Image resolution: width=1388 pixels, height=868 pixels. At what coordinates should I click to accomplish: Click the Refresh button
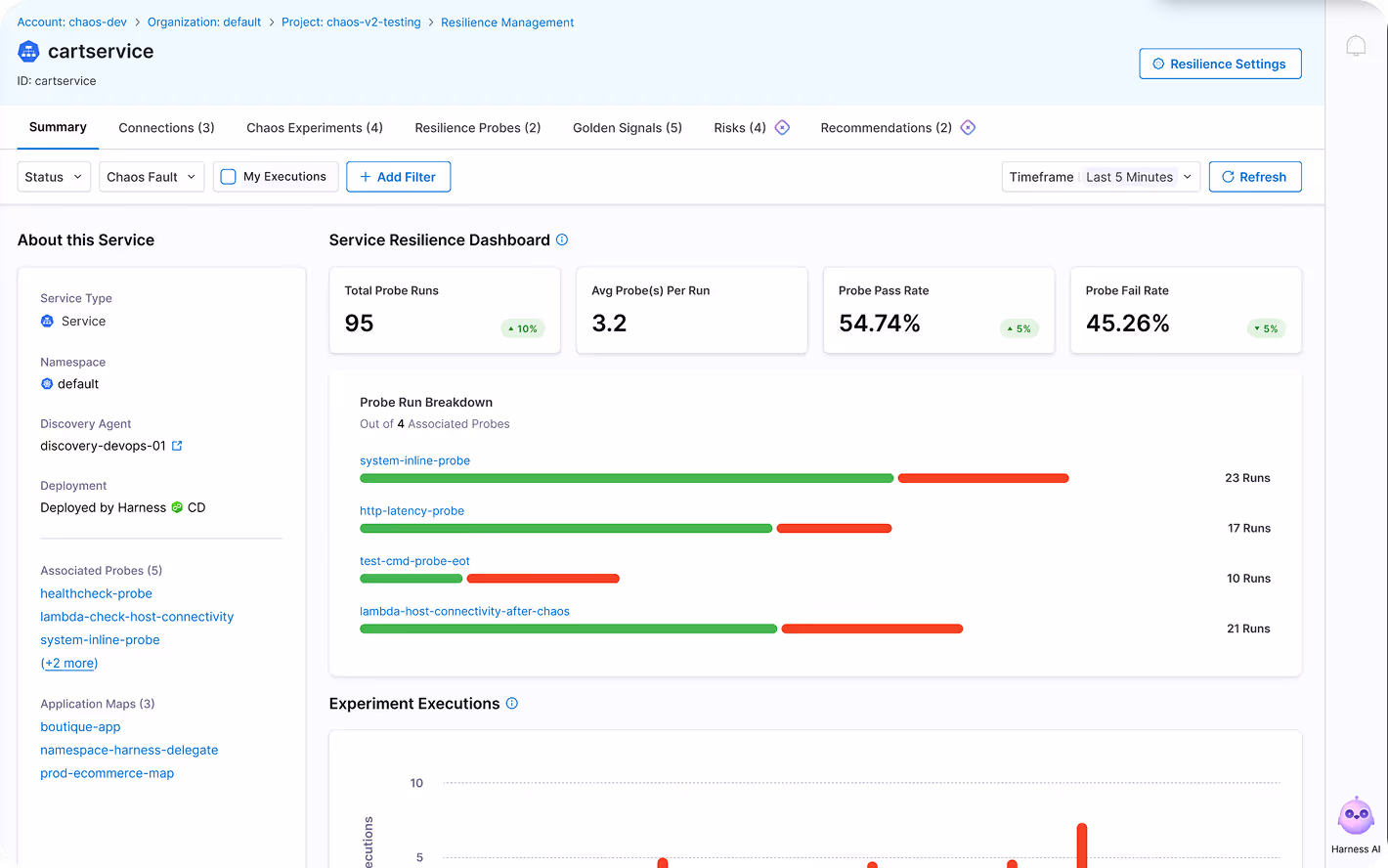tap(1255, 177)
